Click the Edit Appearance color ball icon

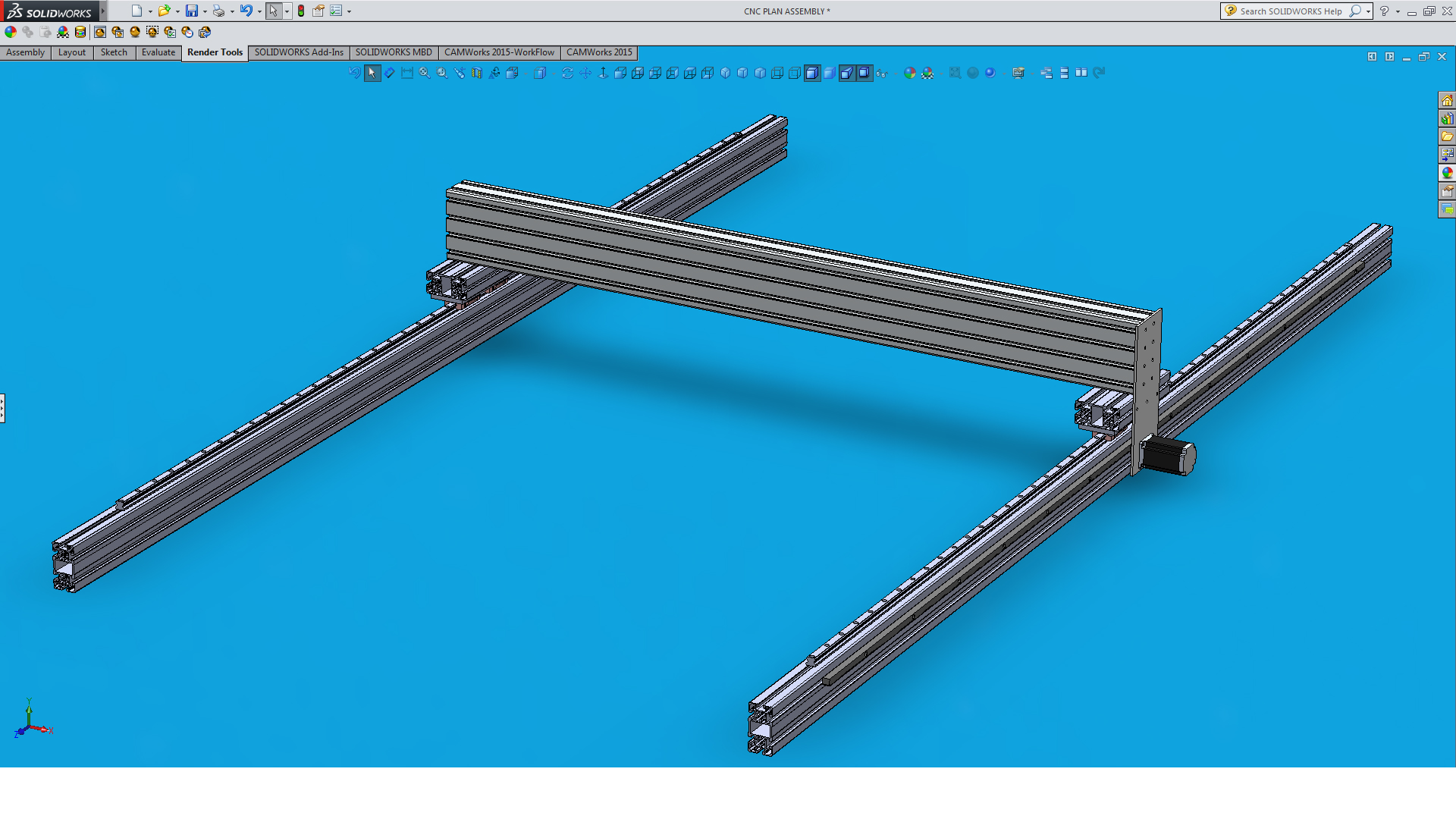click(11, 32)
